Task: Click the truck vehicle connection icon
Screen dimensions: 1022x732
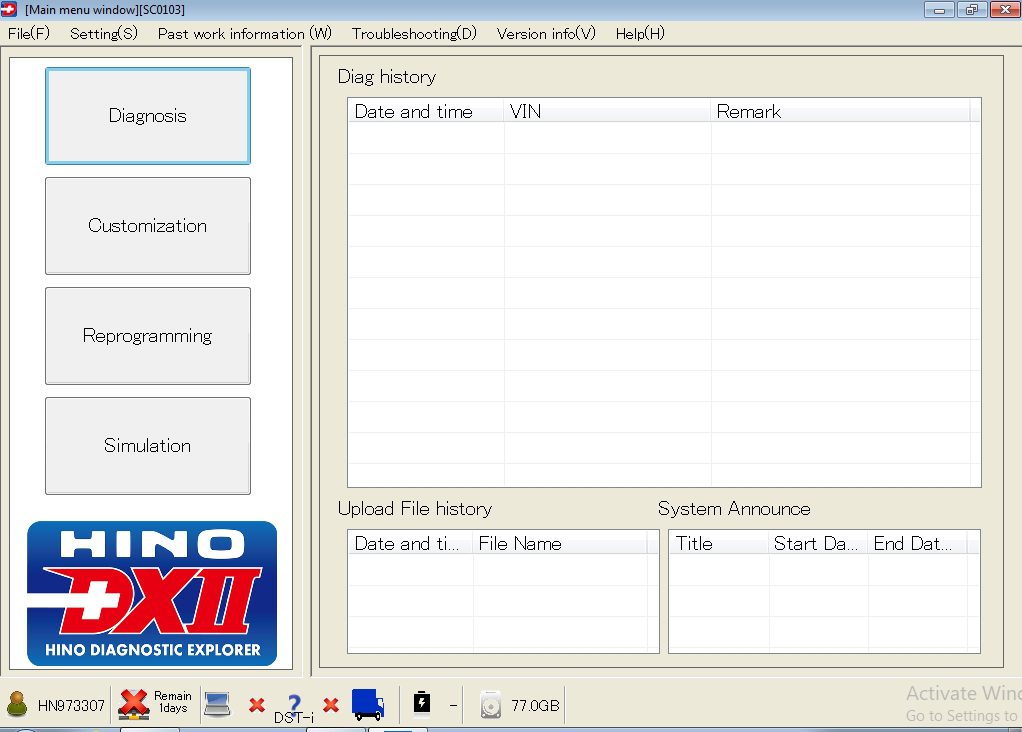Action: (368, 705)
